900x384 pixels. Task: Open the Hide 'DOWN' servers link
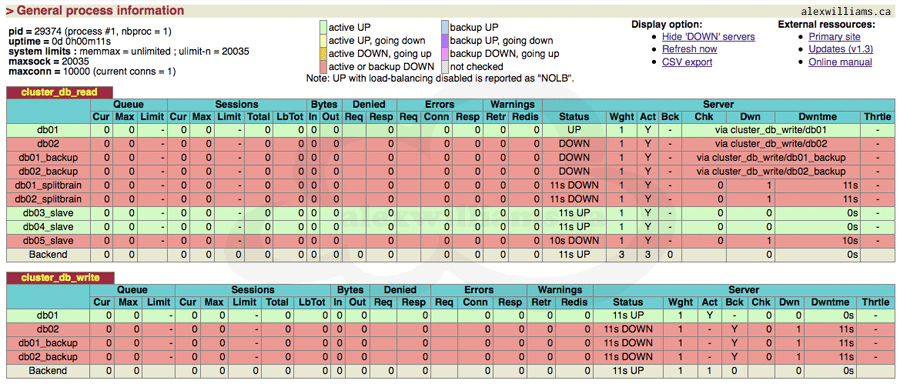point(708,37)
